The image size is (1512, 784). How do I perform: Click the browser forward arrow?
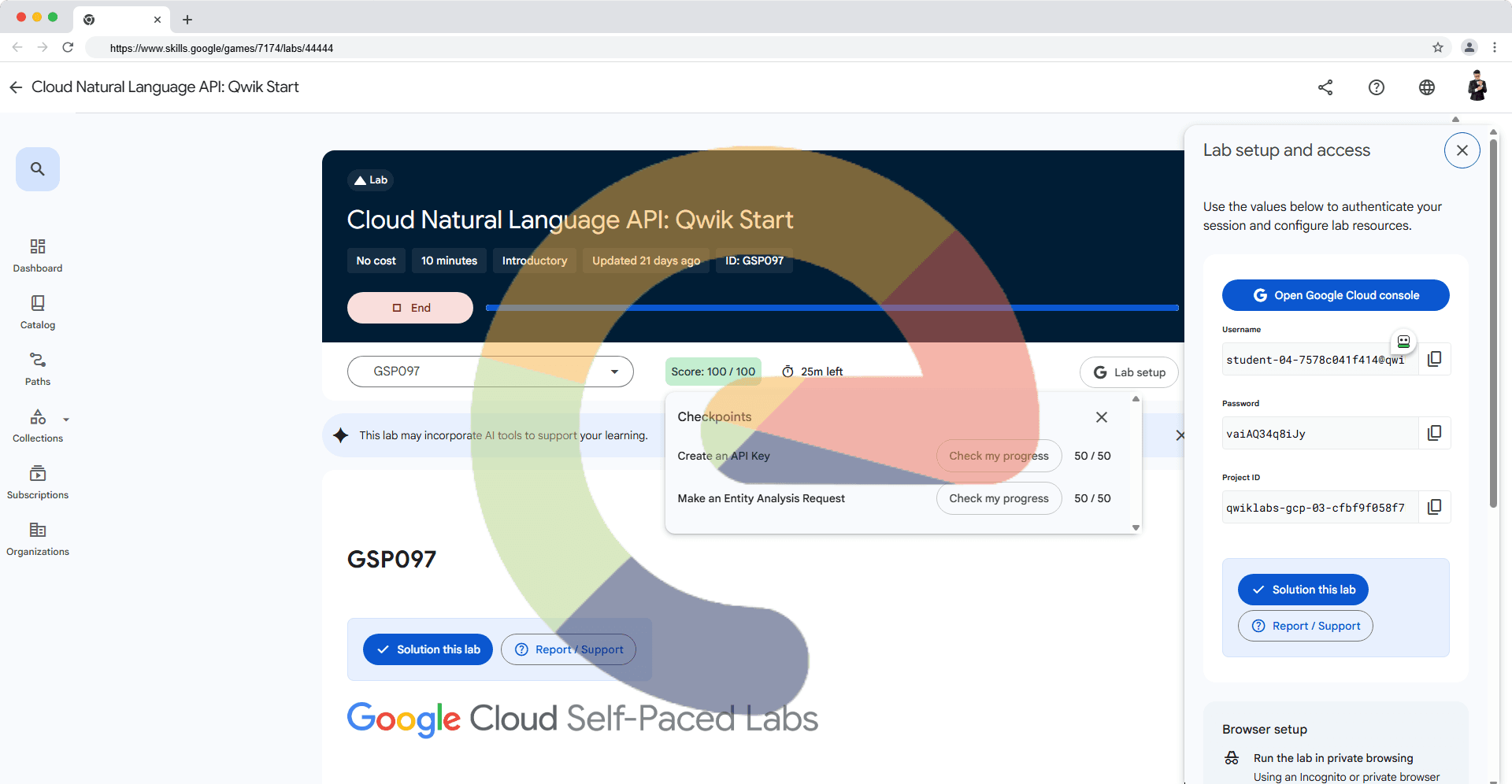pos(43,47)
